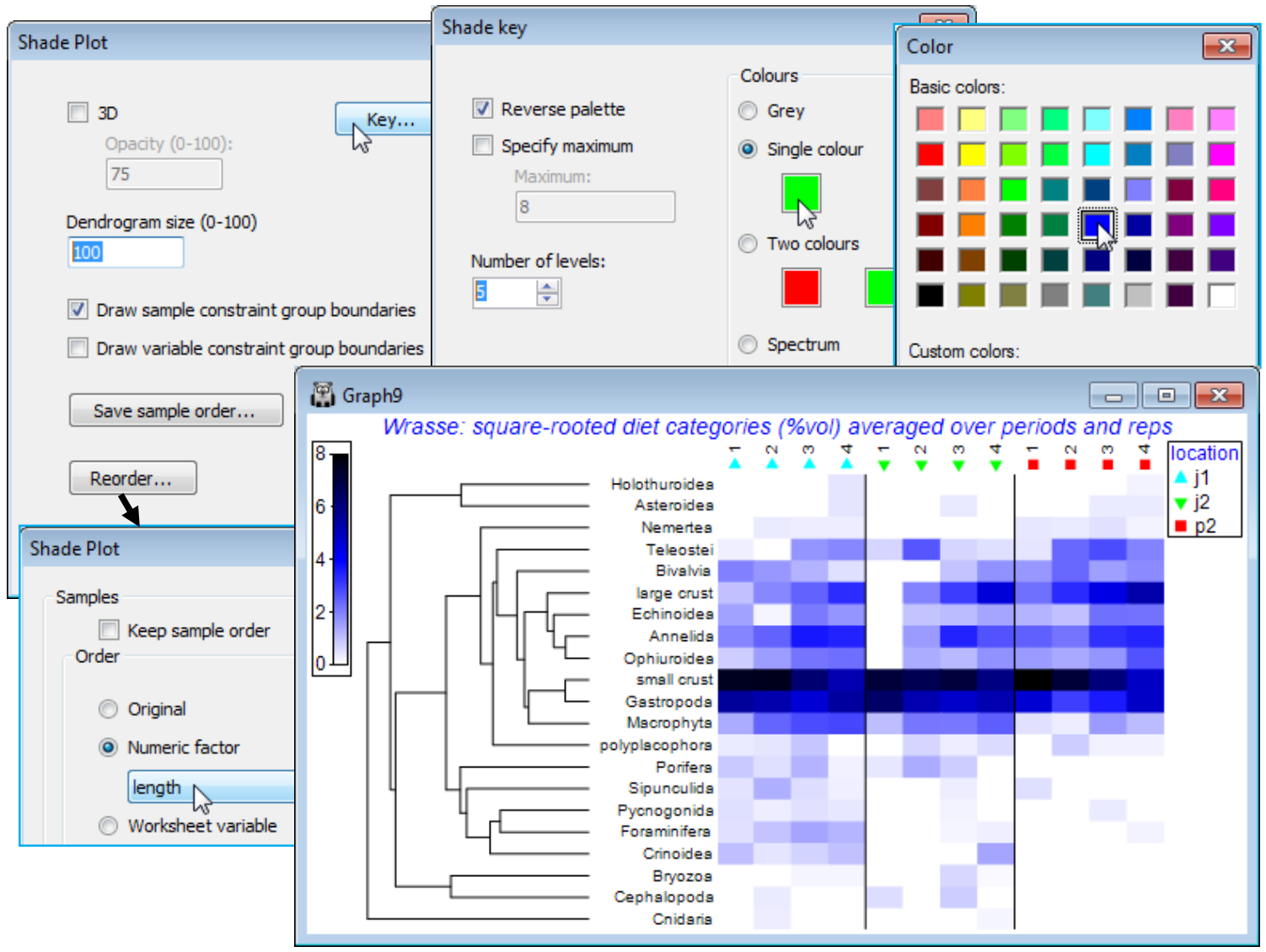
Task: Click the Macrophyta row label
Action: pyautogui.click(x=669, y=723)
